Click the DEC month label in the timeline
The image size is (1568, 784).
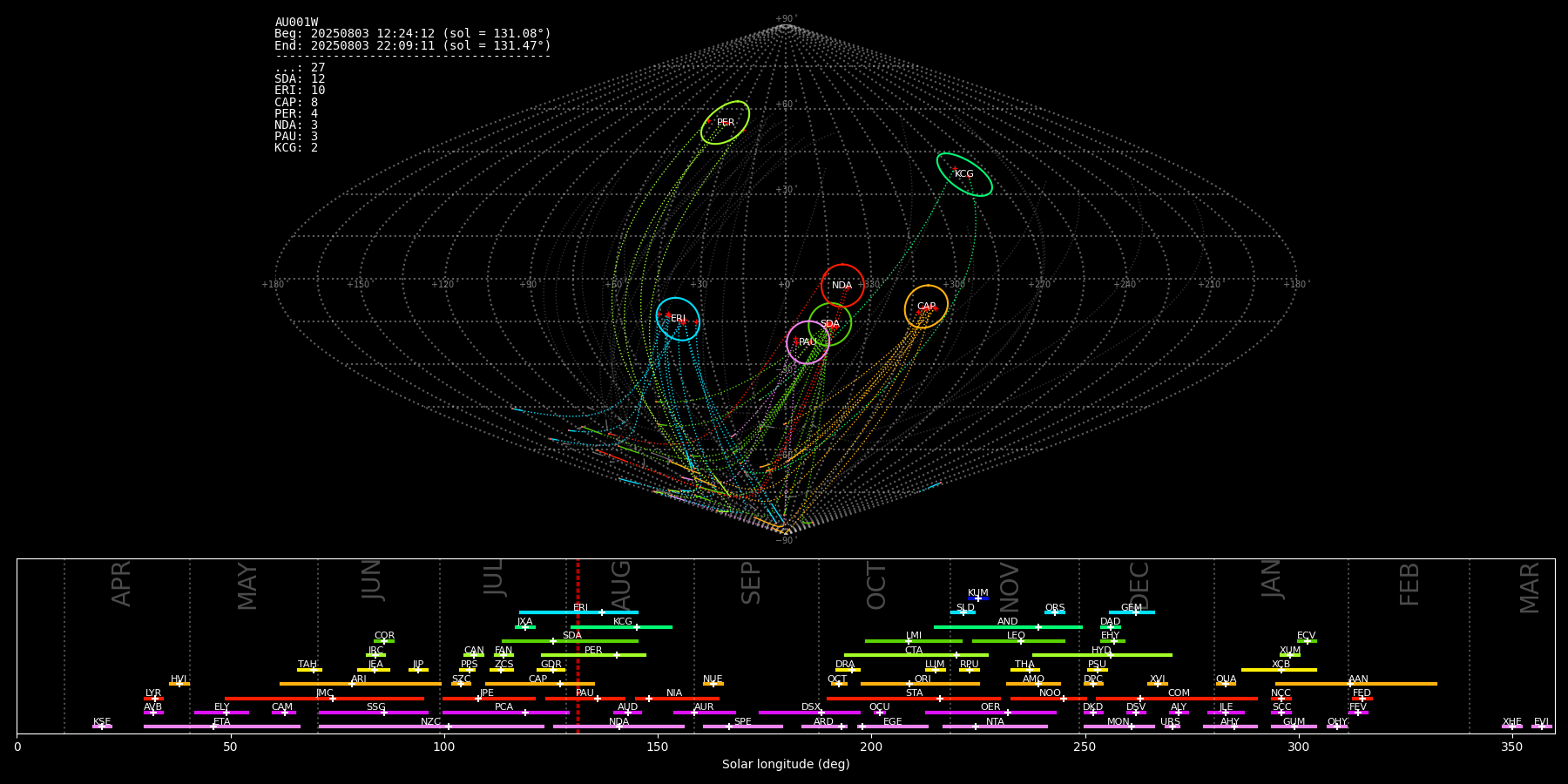1139,585
